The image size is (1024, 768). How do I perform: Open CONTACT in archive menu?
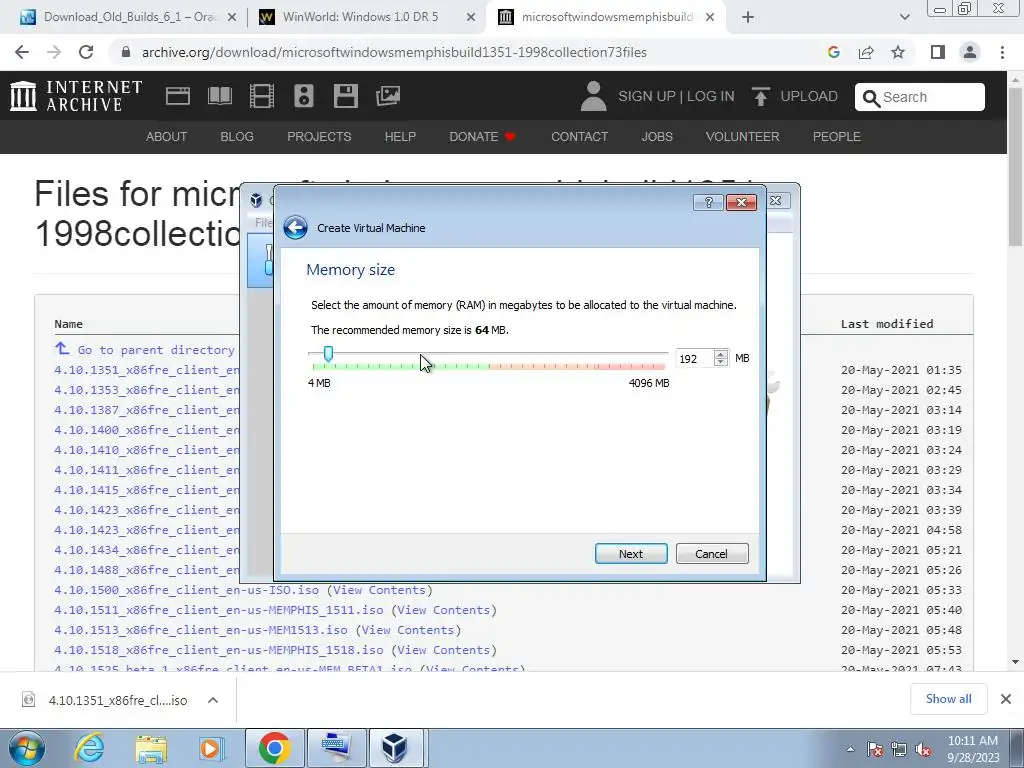coord(579,136)
